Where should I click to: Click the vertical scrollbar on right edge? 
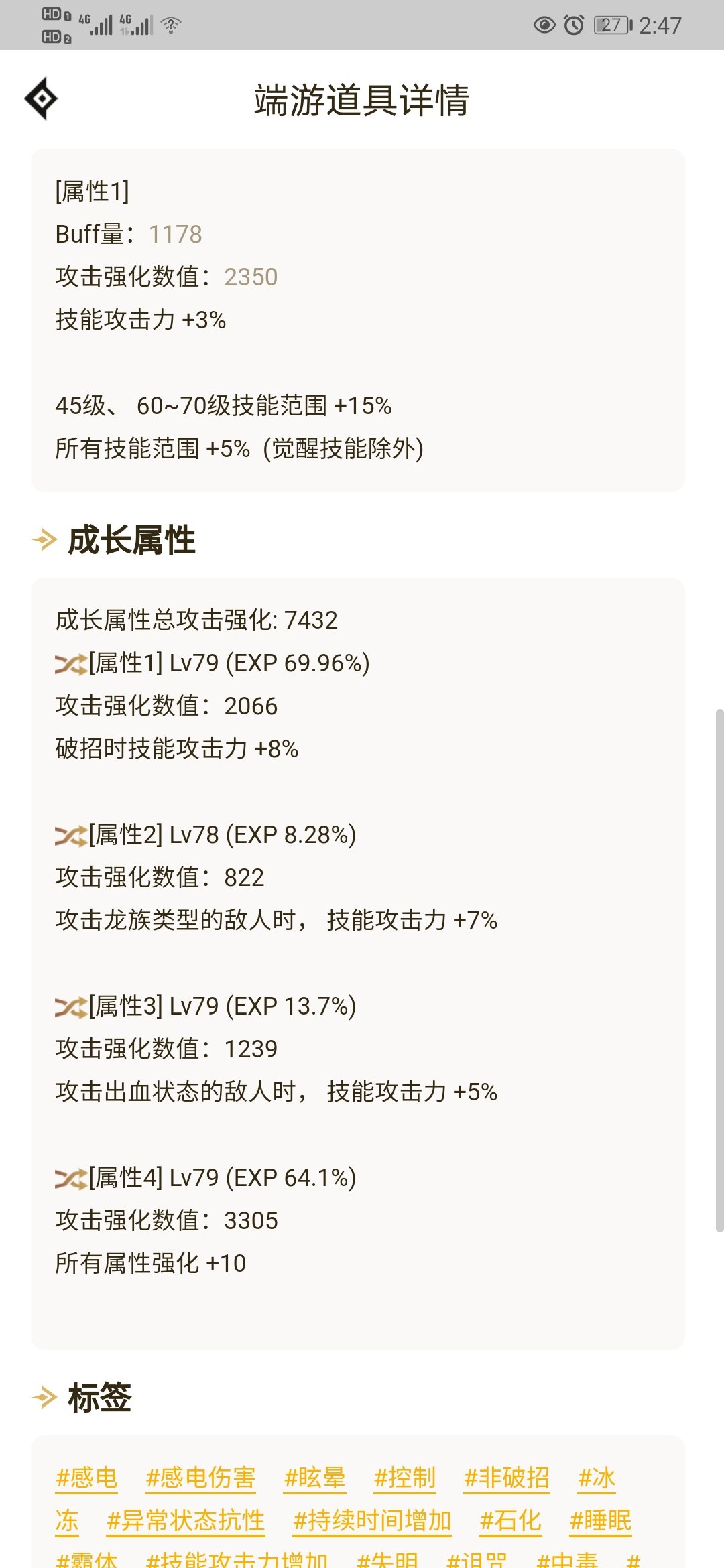719,970
